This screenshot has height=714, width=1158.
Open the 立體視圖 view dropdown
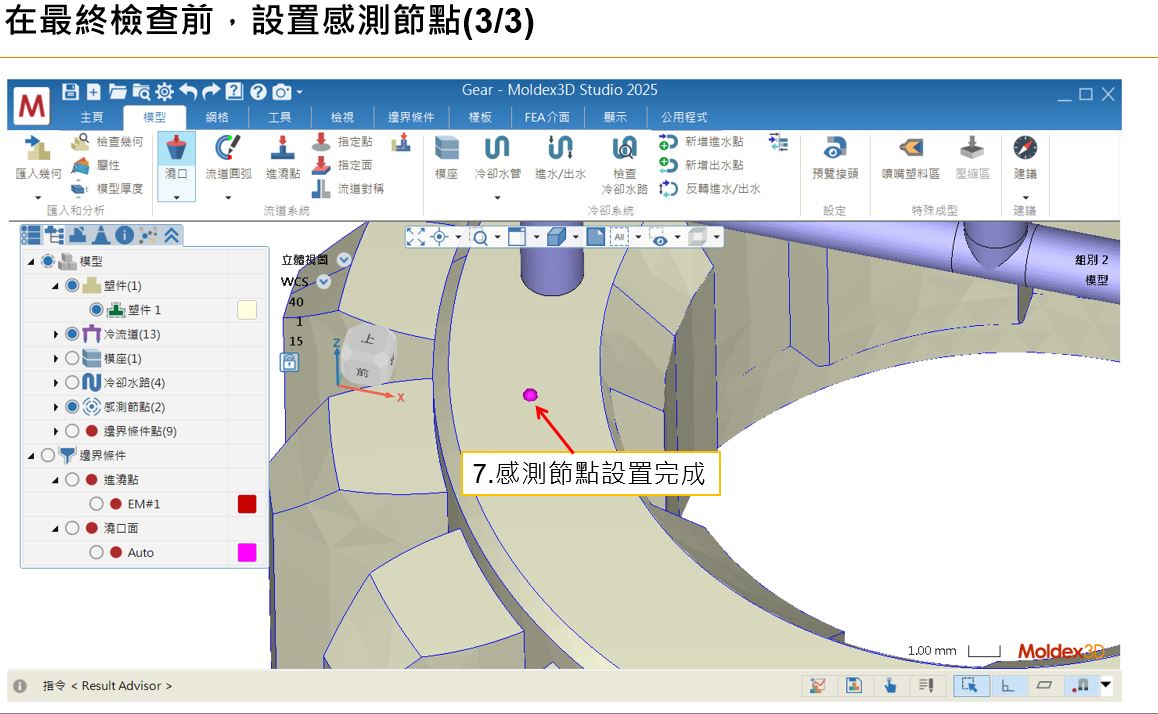pos(345,259)
